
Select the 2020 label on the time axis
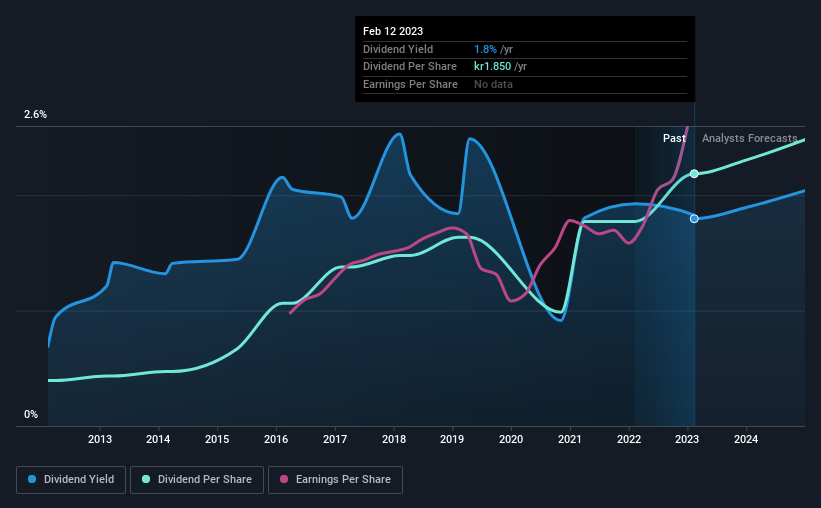(x=511, y=439)
